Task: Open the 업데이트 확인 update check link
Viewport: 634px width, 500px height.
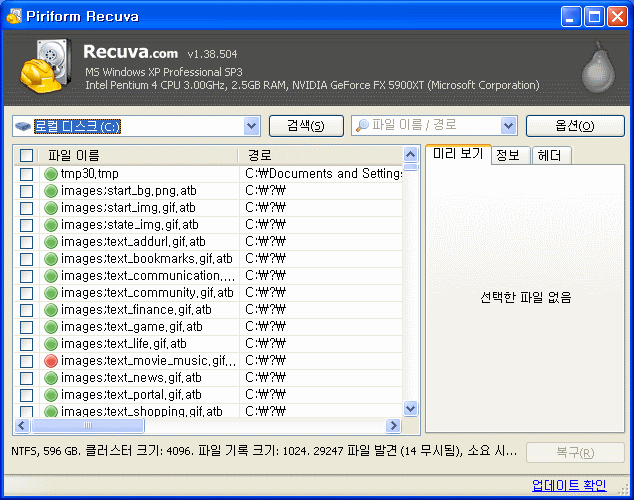Action: point(569,485)
